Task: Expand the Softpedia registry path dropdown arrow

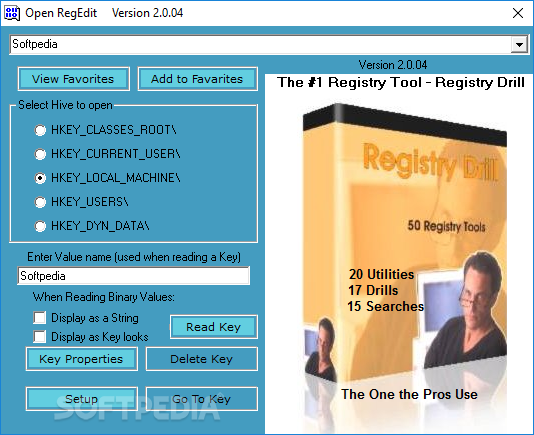Action: [519, 45]
